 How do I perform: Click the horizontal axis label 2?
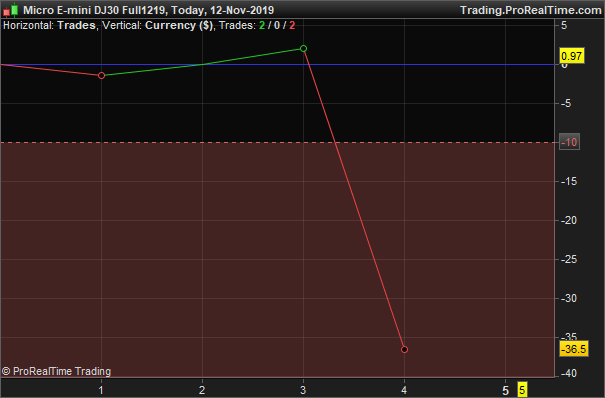202,390
